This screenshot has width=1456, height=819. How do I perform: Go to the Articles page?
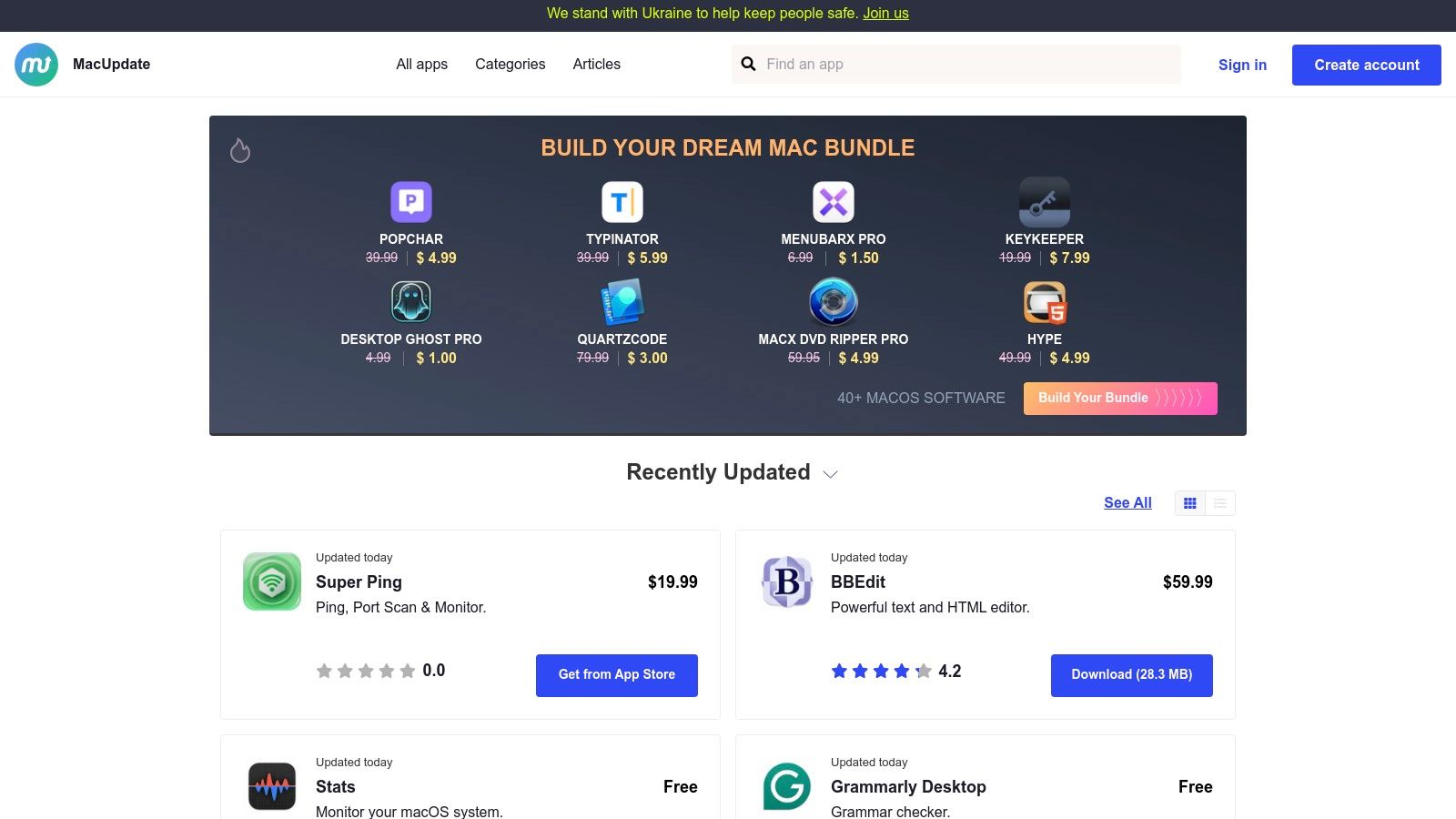[x=596, y=65]
